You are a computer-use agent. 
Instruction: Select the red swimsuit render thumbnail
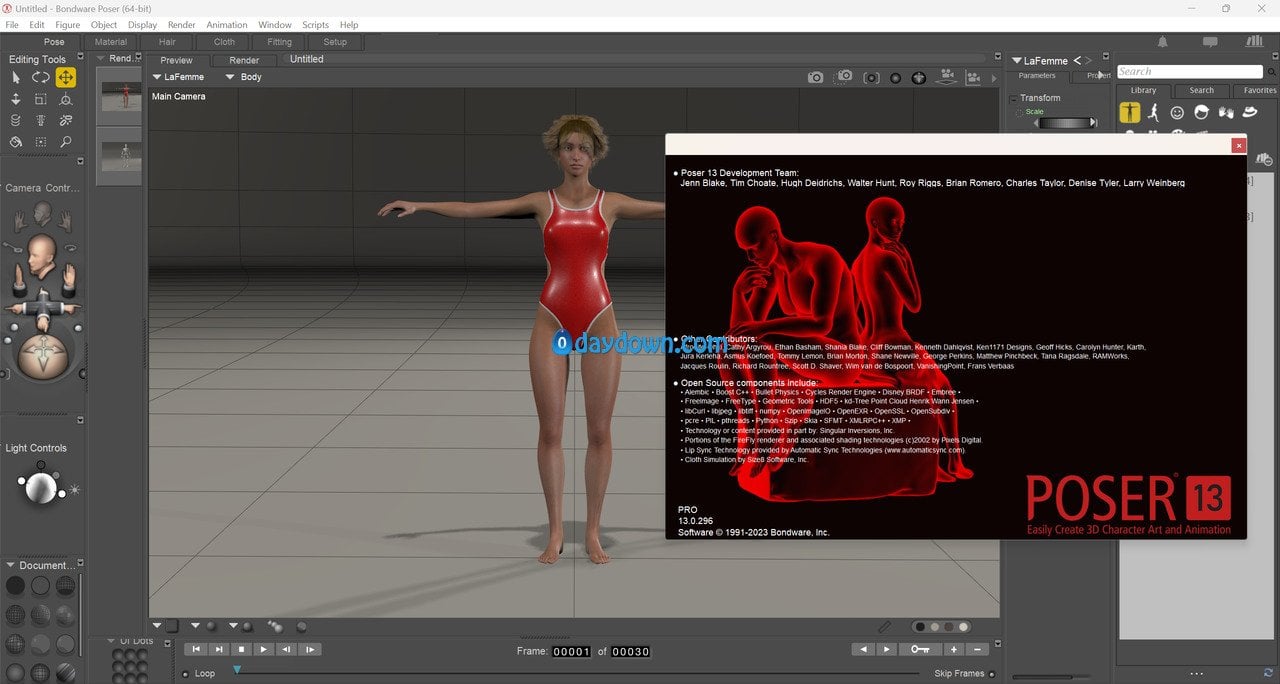coord(122,96)
